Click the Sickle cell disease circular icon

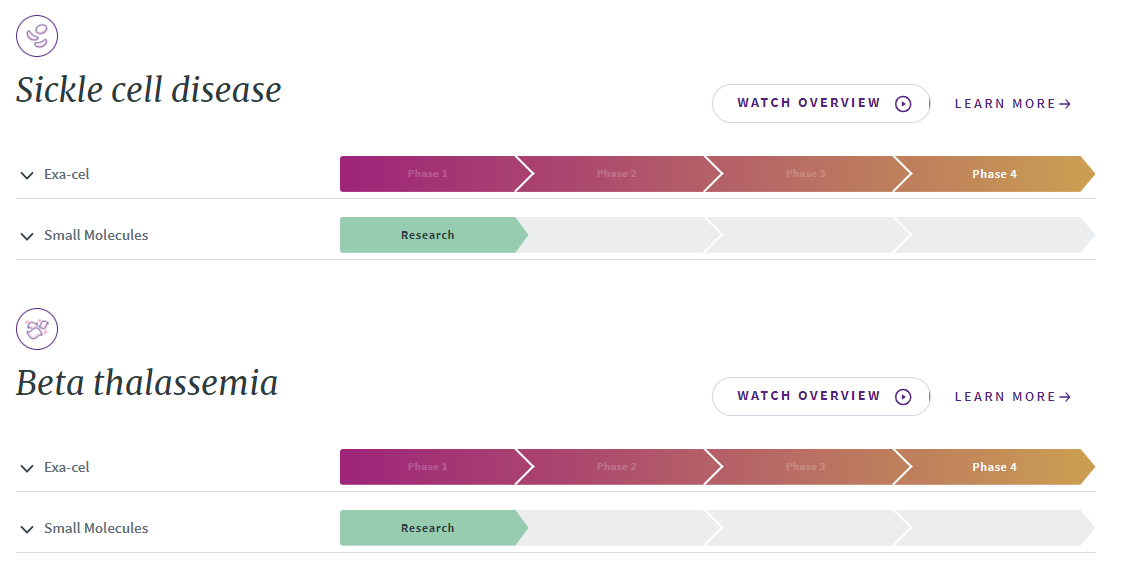(x=37, y=36)
